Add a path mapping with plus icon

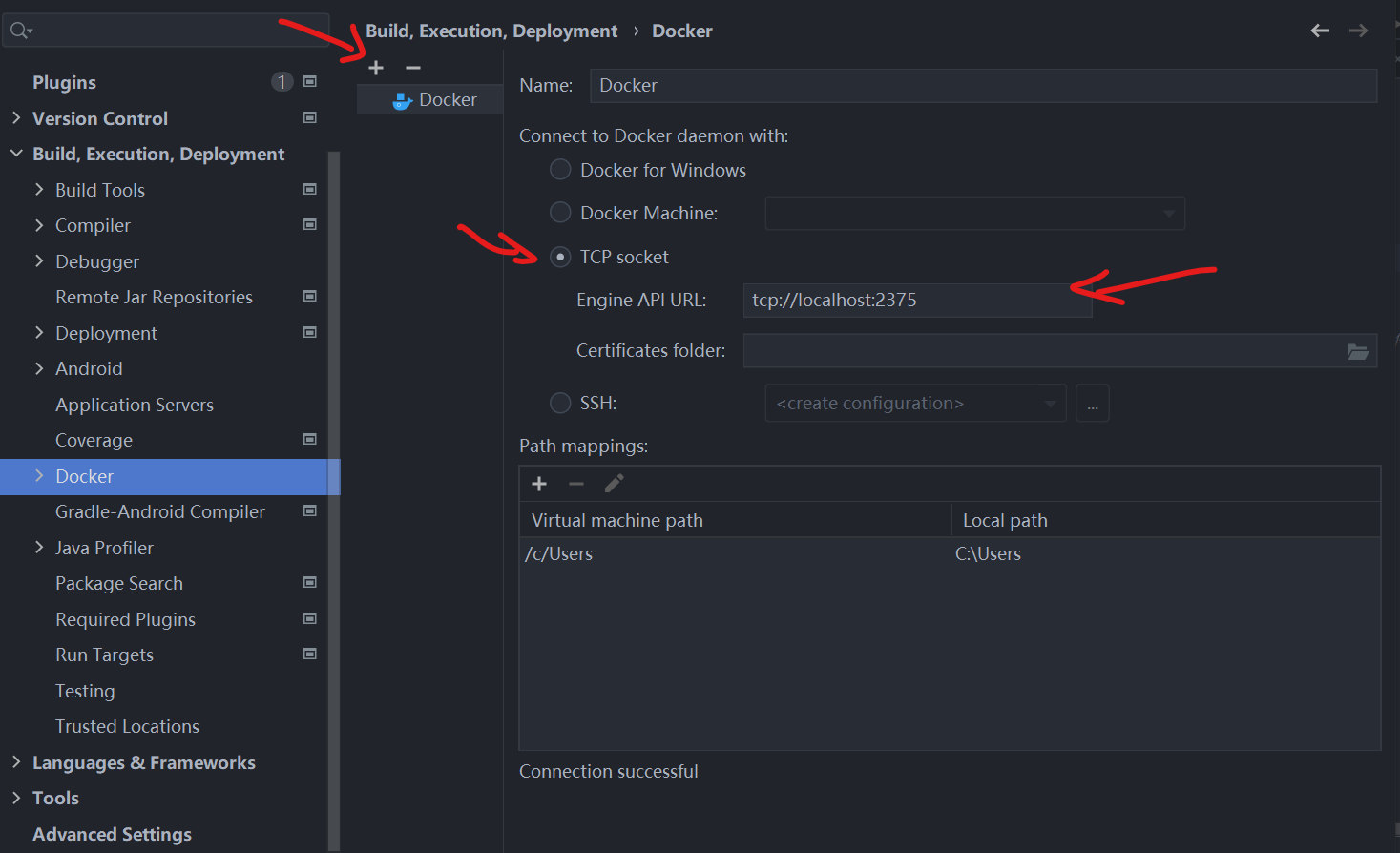click(539, 484)
